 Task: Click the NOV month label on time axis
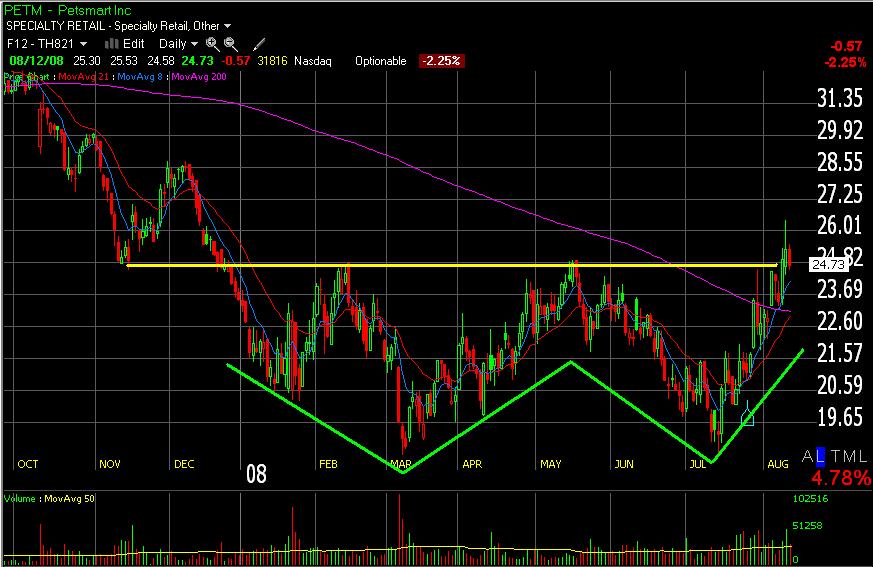(x=110, y=464)
